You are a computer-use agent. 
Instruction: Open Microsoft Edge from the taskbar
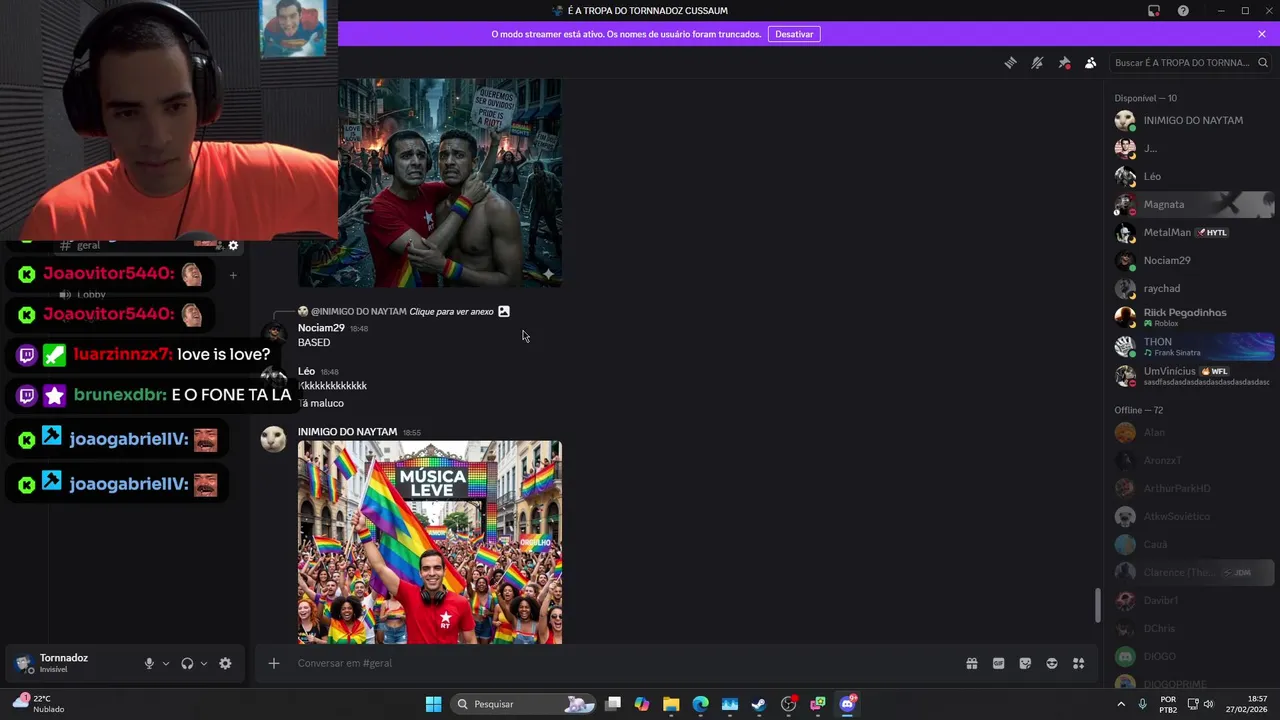click(700, 704)
